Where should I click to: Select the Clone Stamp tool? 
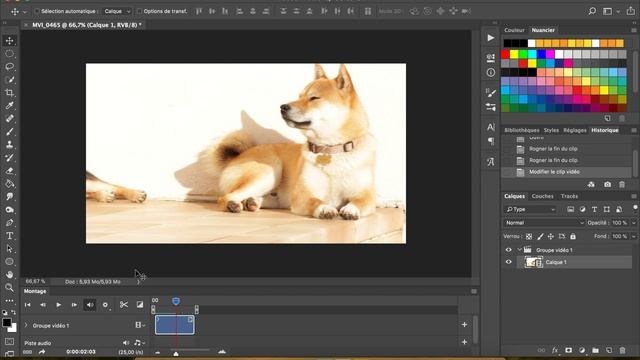click(x=9, y=144)
